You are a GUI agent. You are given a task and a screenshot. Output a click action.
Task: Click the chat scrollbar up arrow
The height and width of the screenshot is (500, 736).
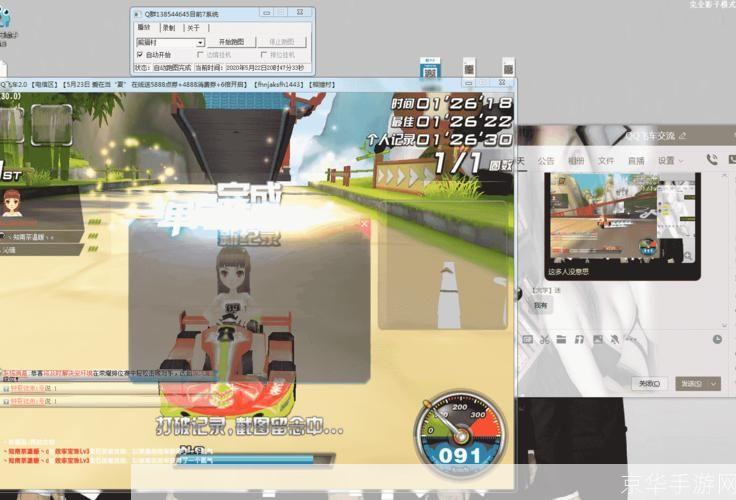[726, 176]
